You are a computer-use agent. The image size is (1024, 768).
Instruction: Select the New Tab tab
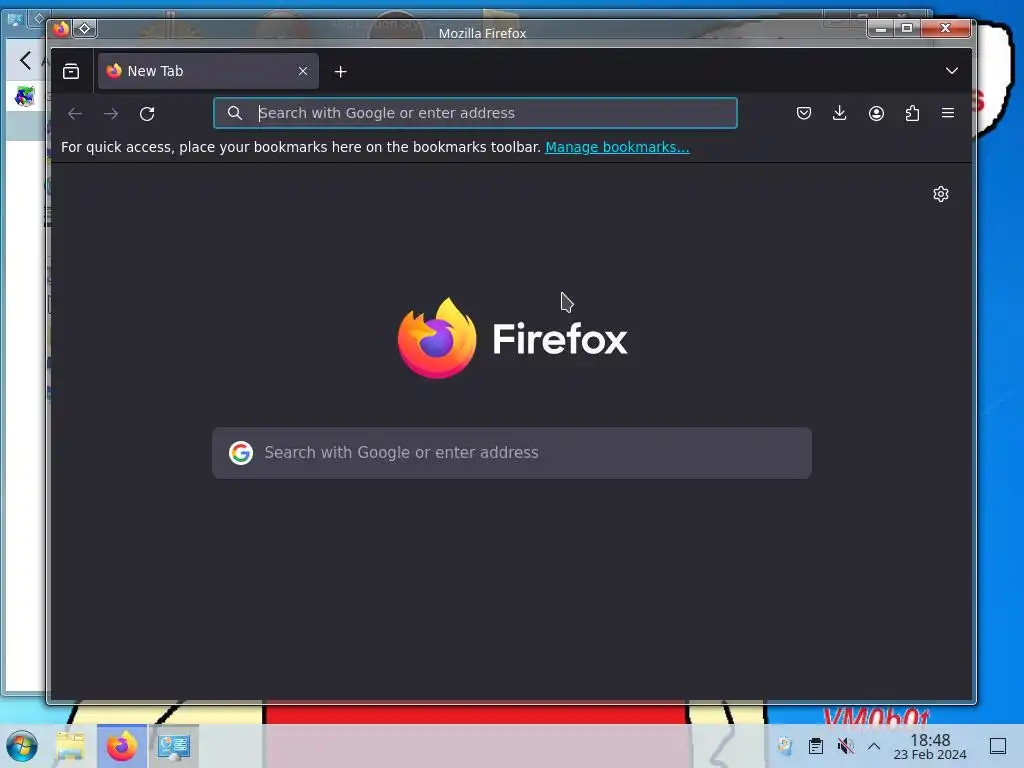[x=208, y=71]
